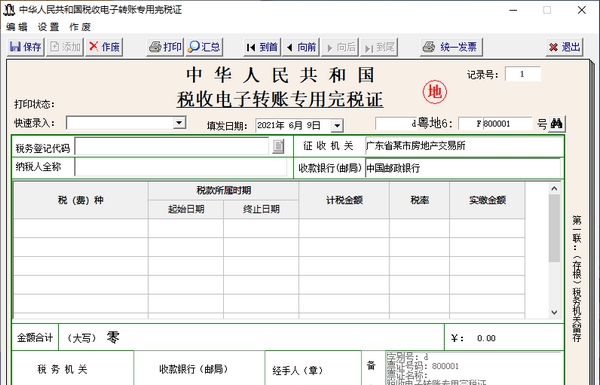The height and width of the screenshot is (385, 600).
Task: Click the 税率 column header
Action: click(x=419, y=200)
